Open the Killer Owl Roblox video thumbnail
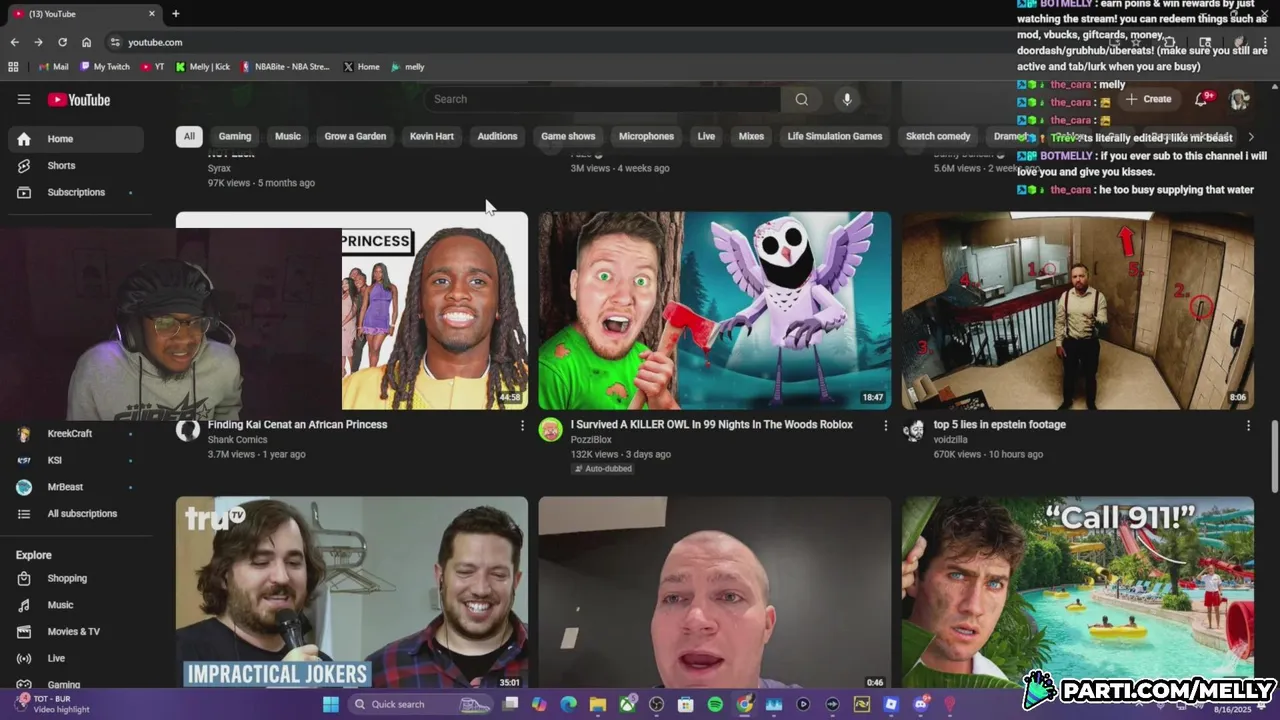Screen dimensions: 1280x720 [x=715, y=310]
